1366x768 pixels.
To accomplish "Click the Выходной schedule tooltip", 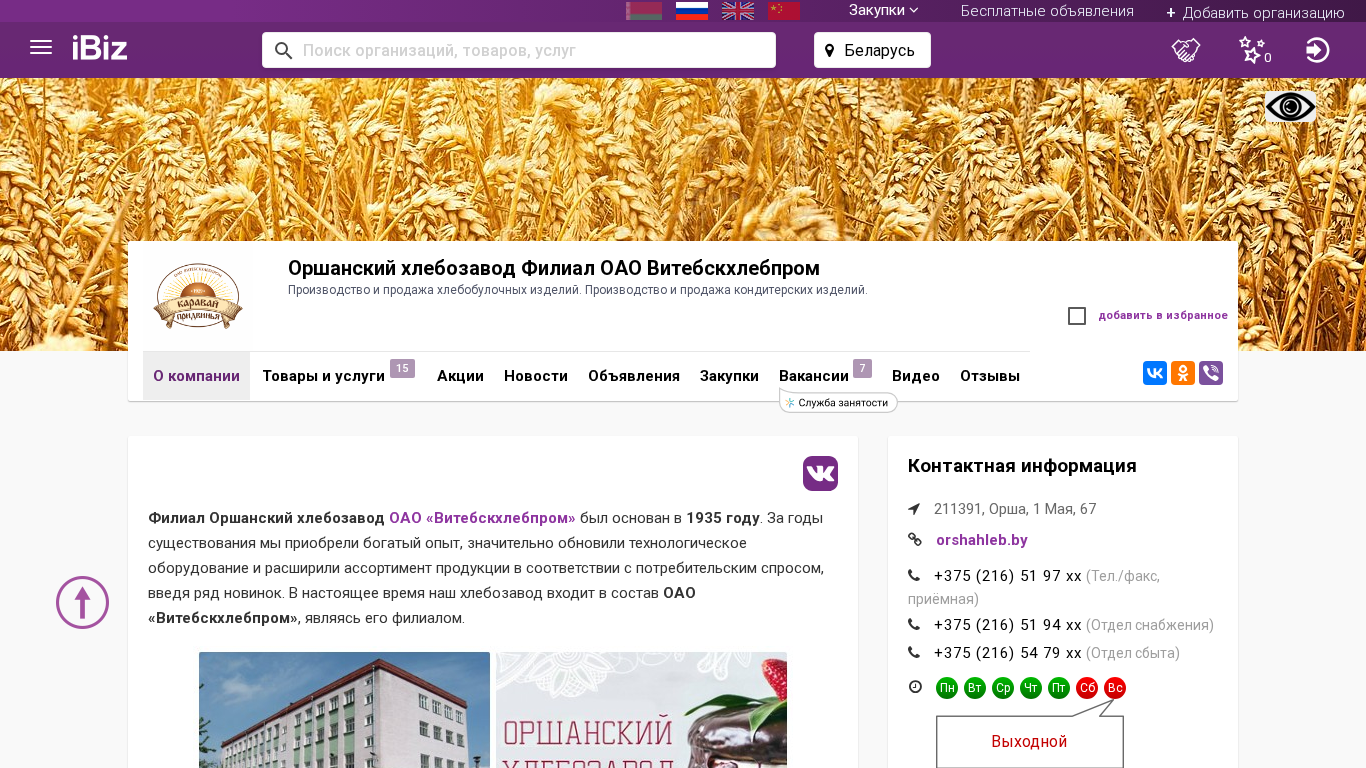I will click(1030, 741).
